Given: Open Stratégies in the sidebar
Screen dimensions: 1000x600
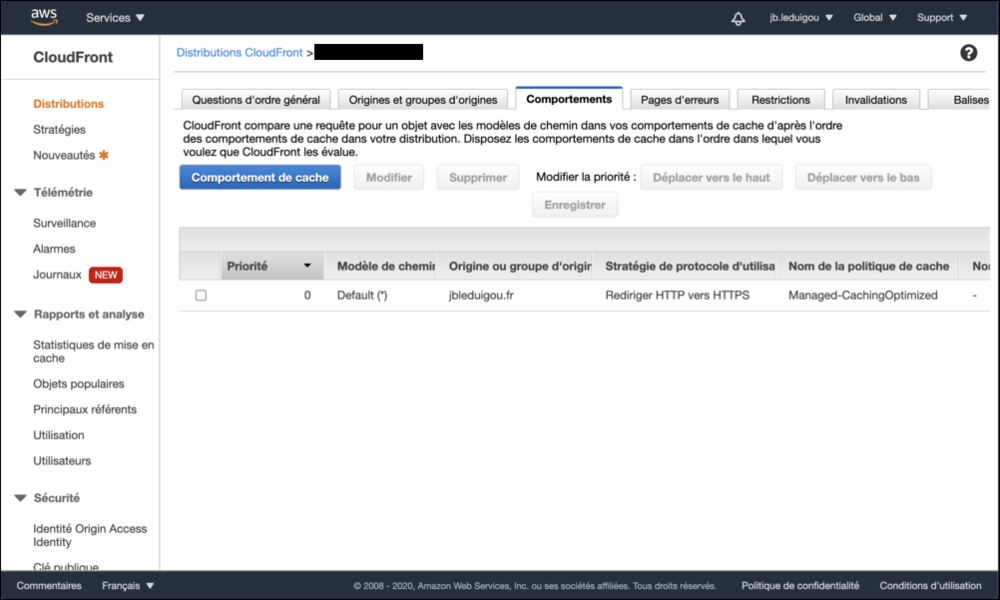Looking at the screenshot, I should pos(59,129).
